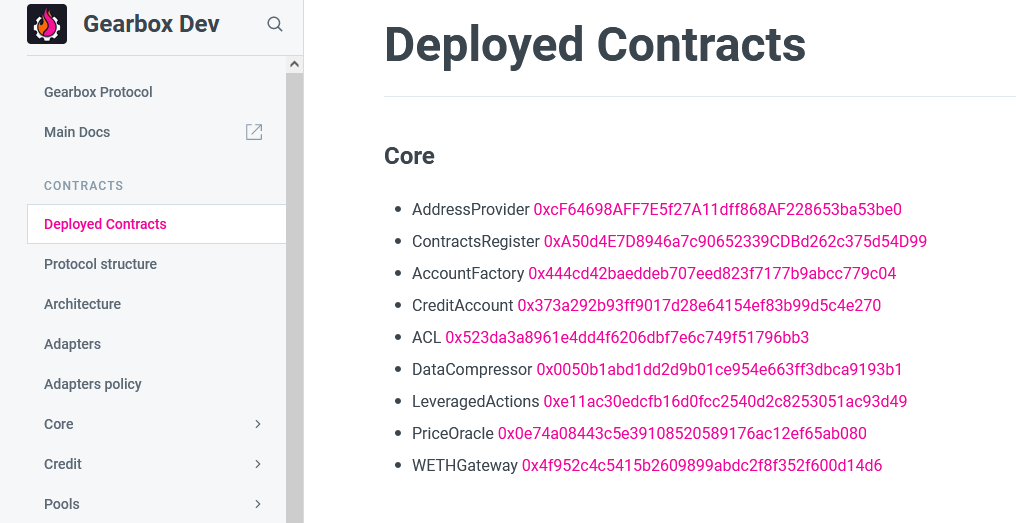This screenshot has width=1016, height=523.
Task: Open the Adapters sidebar page
Action: click(73, 344)
